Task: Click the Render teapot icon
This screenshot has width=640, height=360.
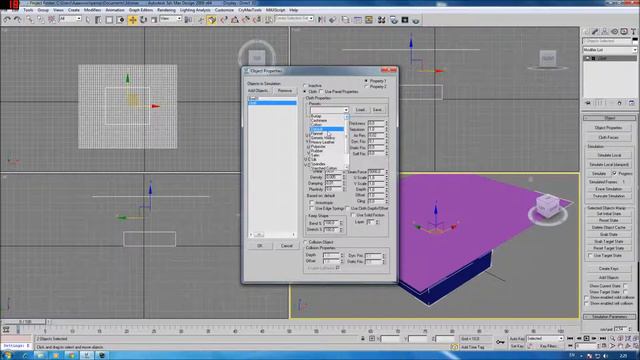Action: pyautogui.click(x=416, y=20)
